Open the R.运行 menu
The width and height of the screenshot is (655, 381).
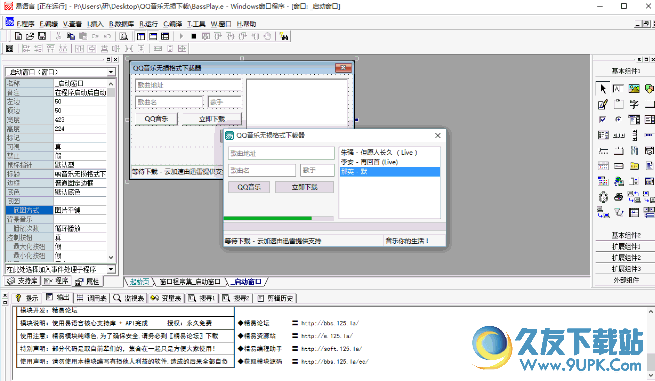(x=149, y=24)
